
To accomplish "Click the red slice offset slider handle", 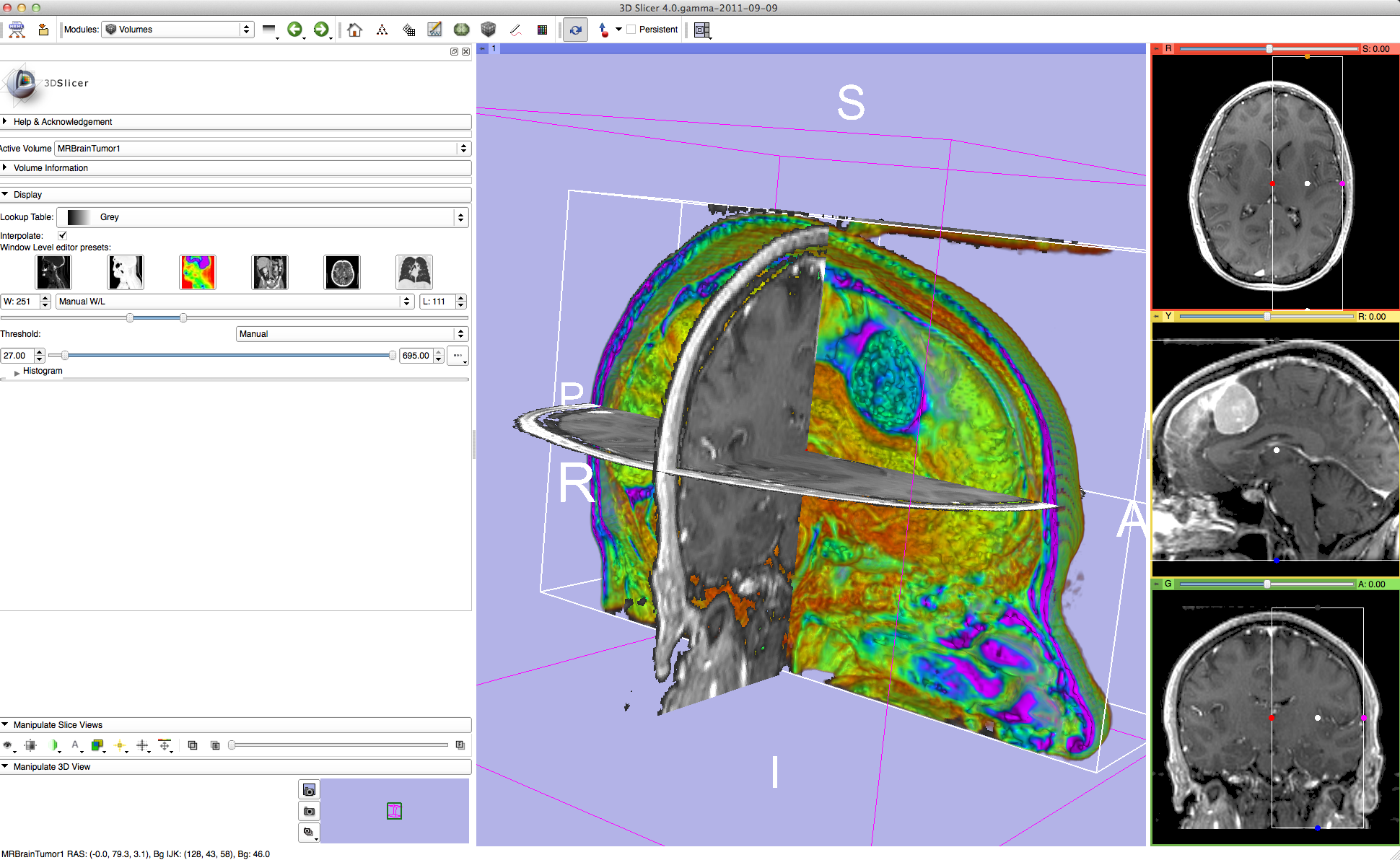I will pyautogui.click(x=1269, y=49).
